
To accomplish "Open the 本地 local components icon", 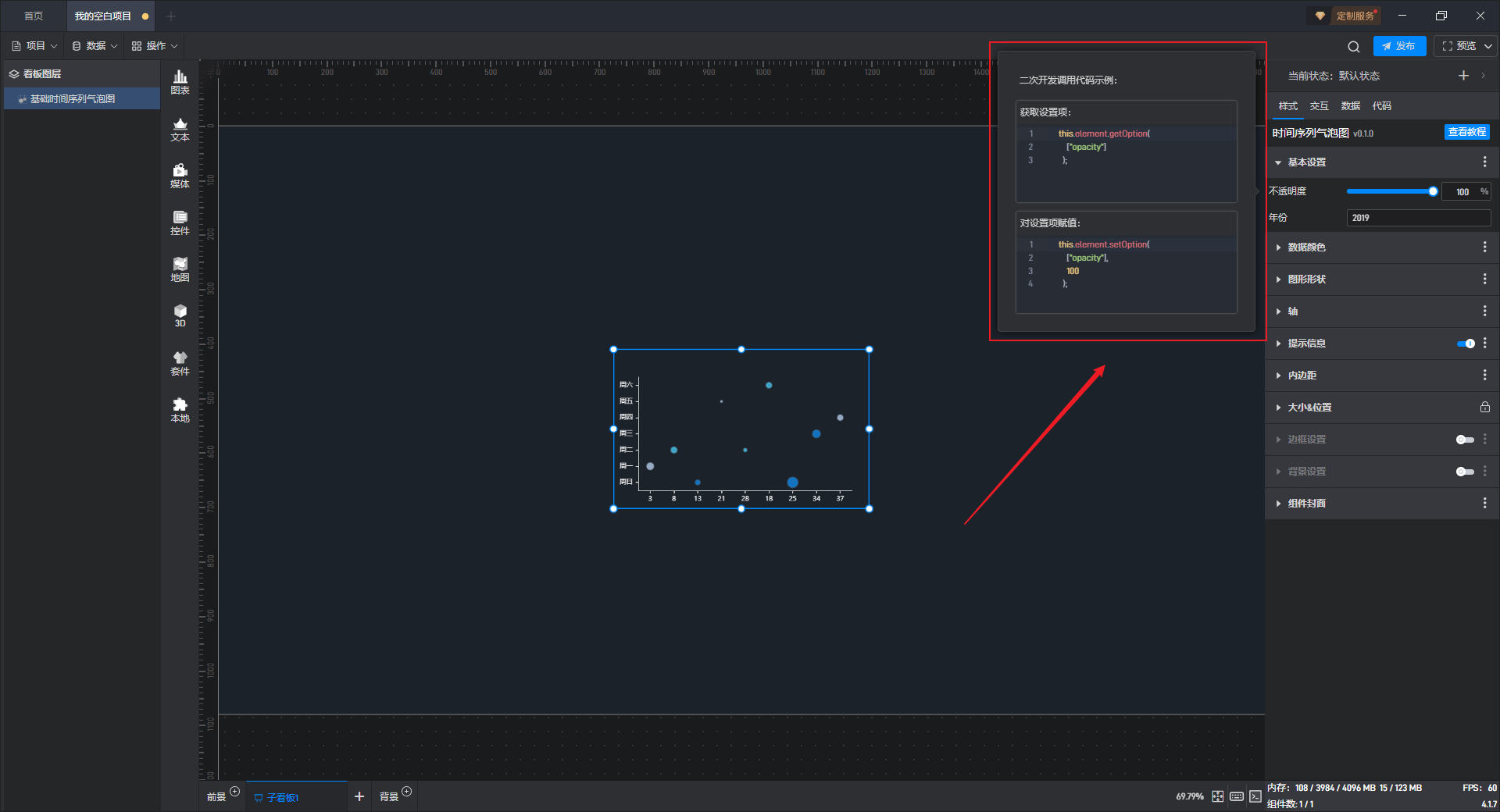I will pos(180,410).
